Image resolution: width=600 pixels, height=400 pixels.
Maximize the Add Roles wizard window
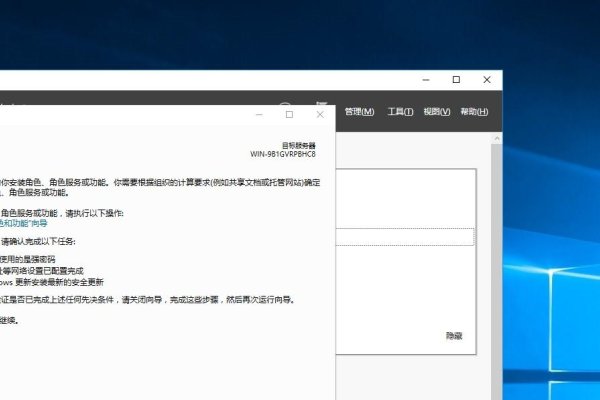[x=289, y=114]
